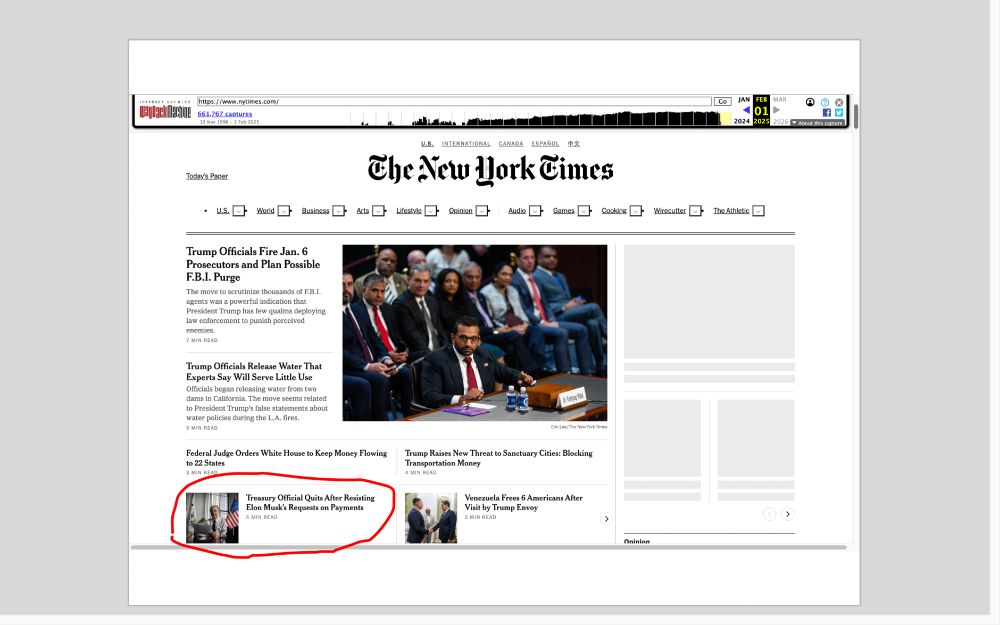Open the Lifestyle nav section

coord(409,210)
